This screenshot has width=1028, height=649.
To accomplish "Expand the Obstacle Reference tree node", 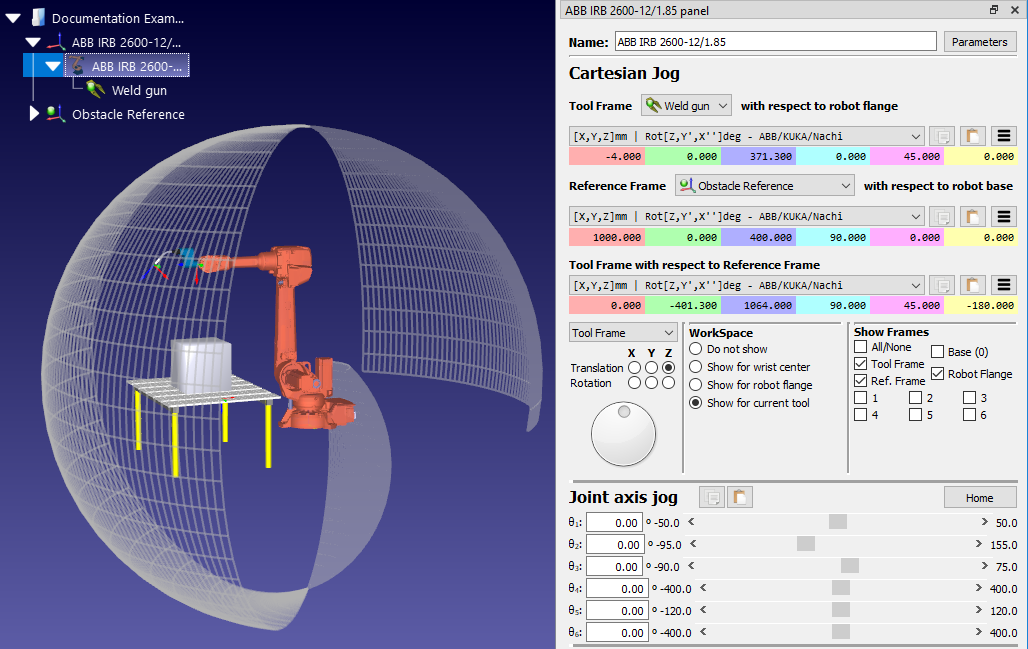I will coord(34,114).
